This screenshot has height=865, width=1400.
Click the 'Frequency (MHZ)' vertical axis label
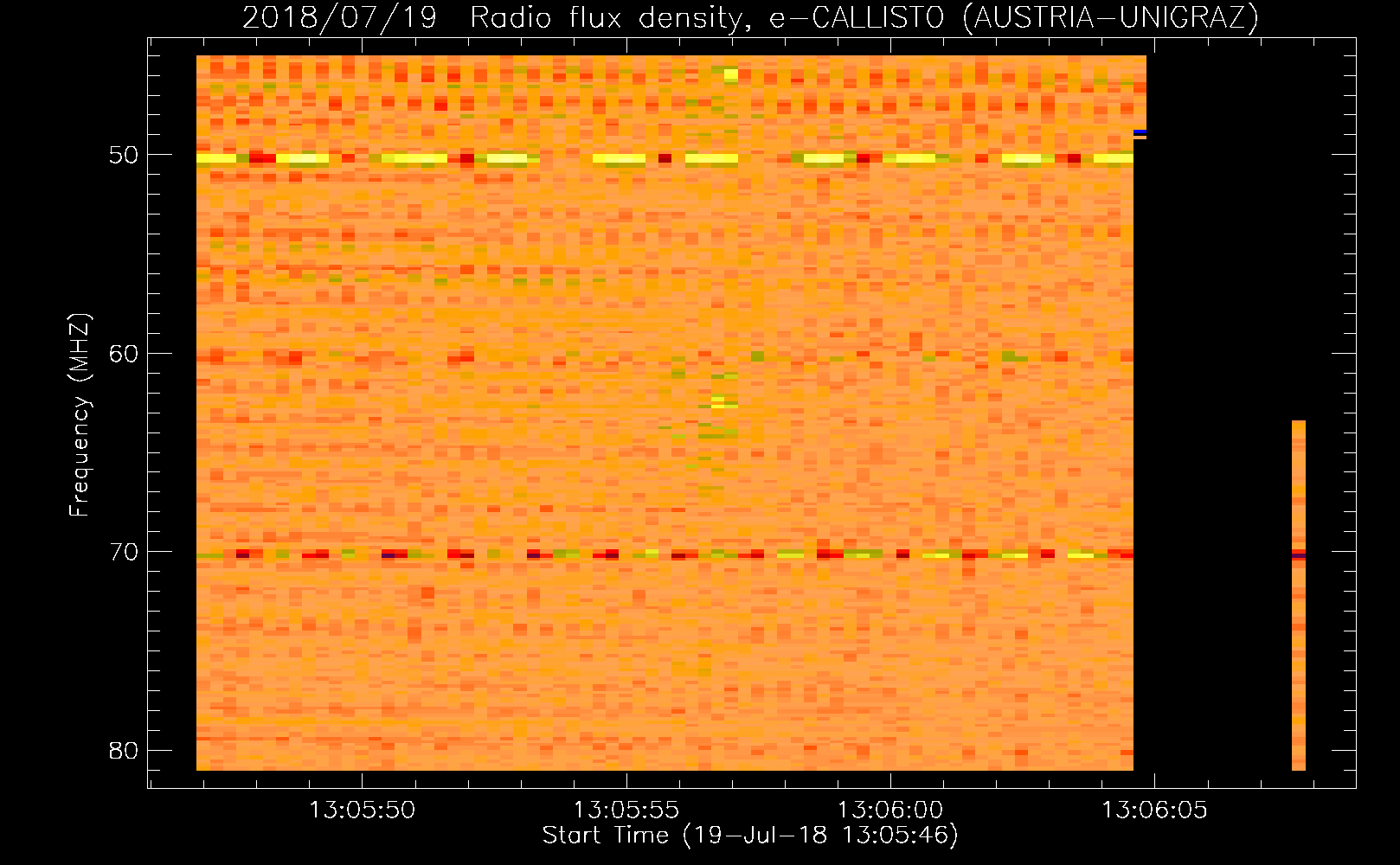(80, 414)
